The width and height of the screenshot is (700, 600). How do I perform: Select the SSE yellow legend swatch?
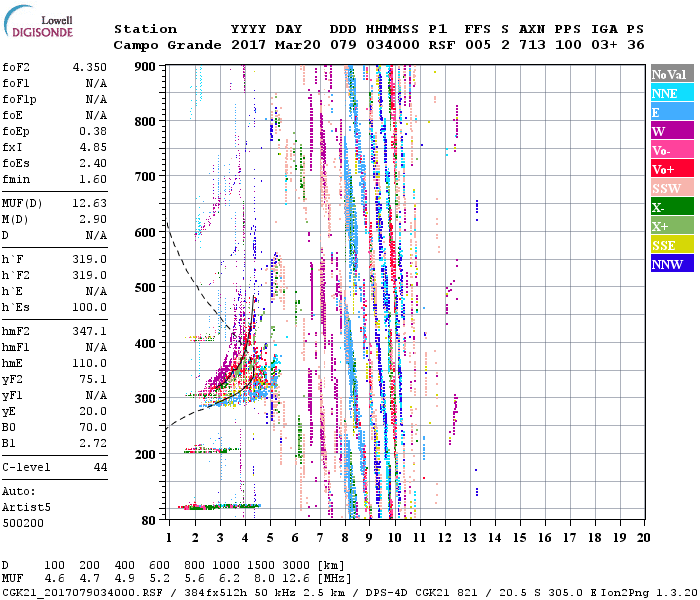coord(672,245)
